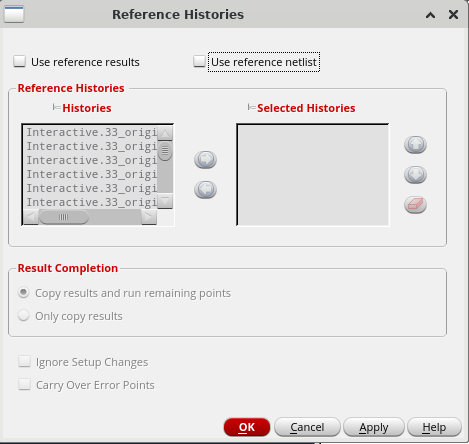Open Help for Reference Histories
Image resolution: width=469 pixels, height=444 pixels.
coord(434,427)
